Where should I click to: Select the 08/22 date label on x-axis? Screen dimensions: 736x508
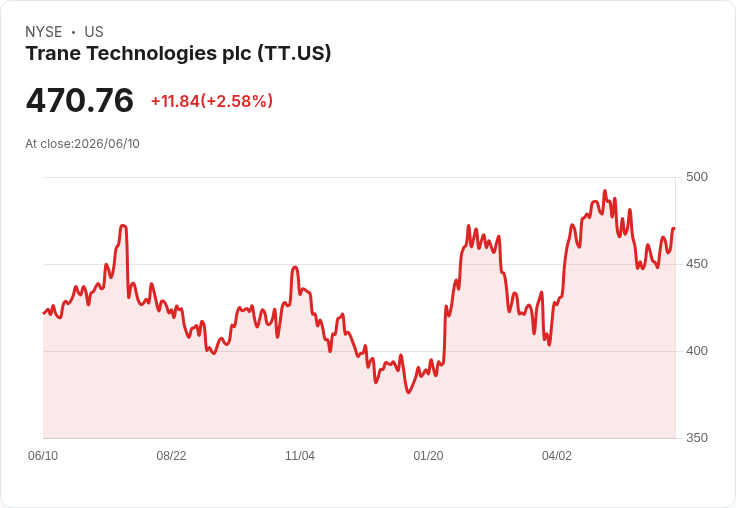click(171, 455)
